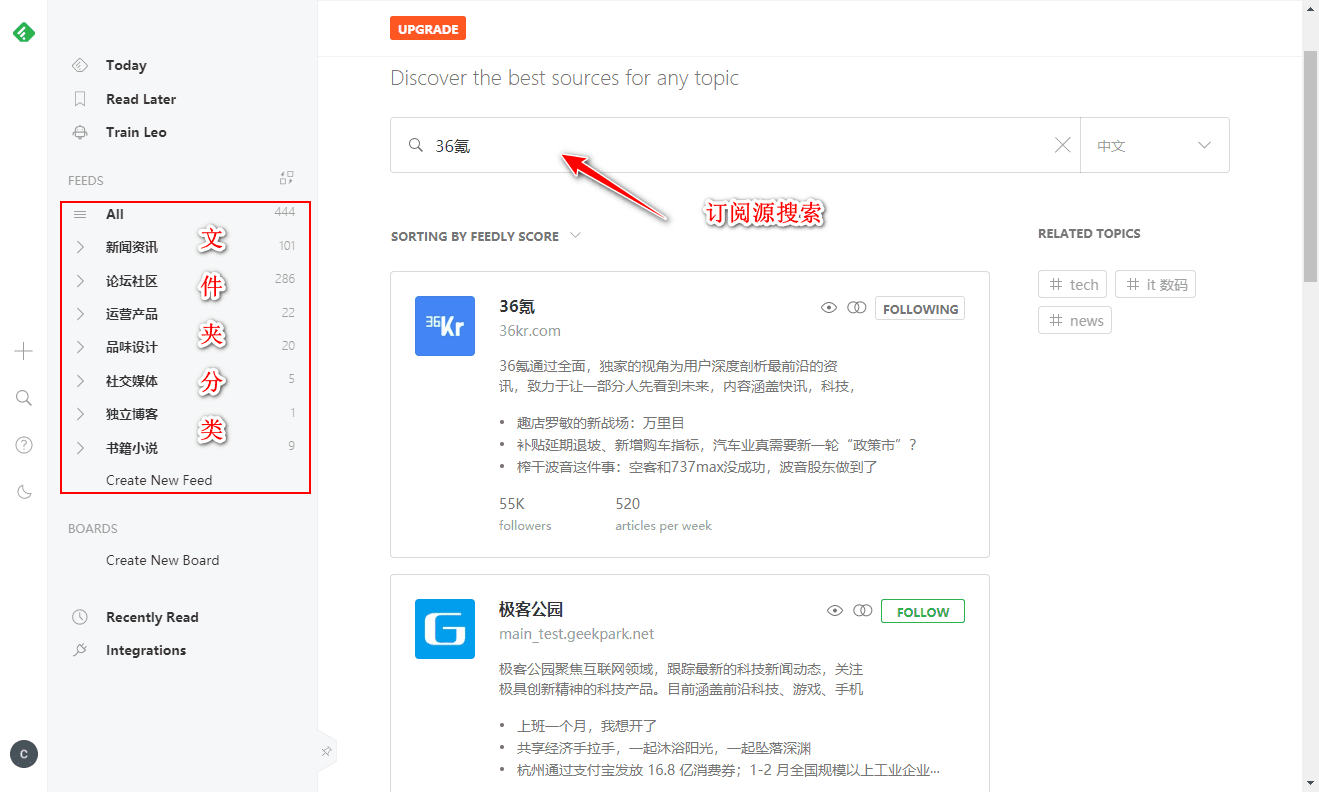Screen dimensions: 1319x792
Task: Expand the 运营产品 folder chevron
Action: pos(80,314)
